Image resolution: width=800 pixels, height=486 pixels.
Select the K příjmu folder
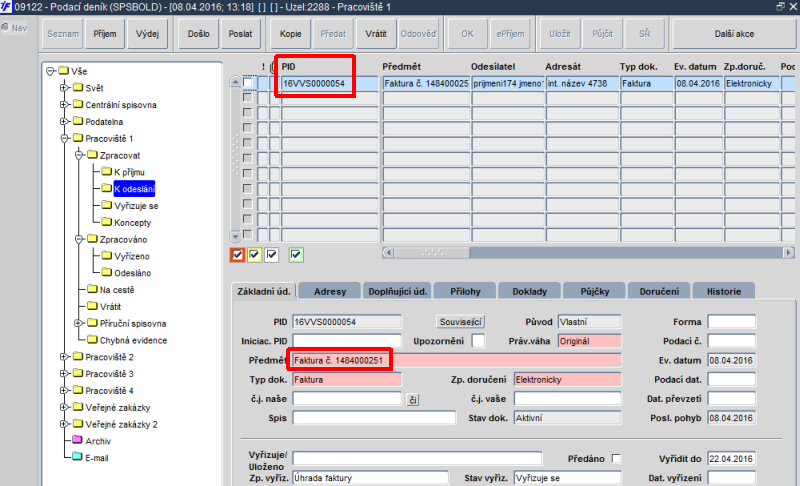click(x=129, y=172)
